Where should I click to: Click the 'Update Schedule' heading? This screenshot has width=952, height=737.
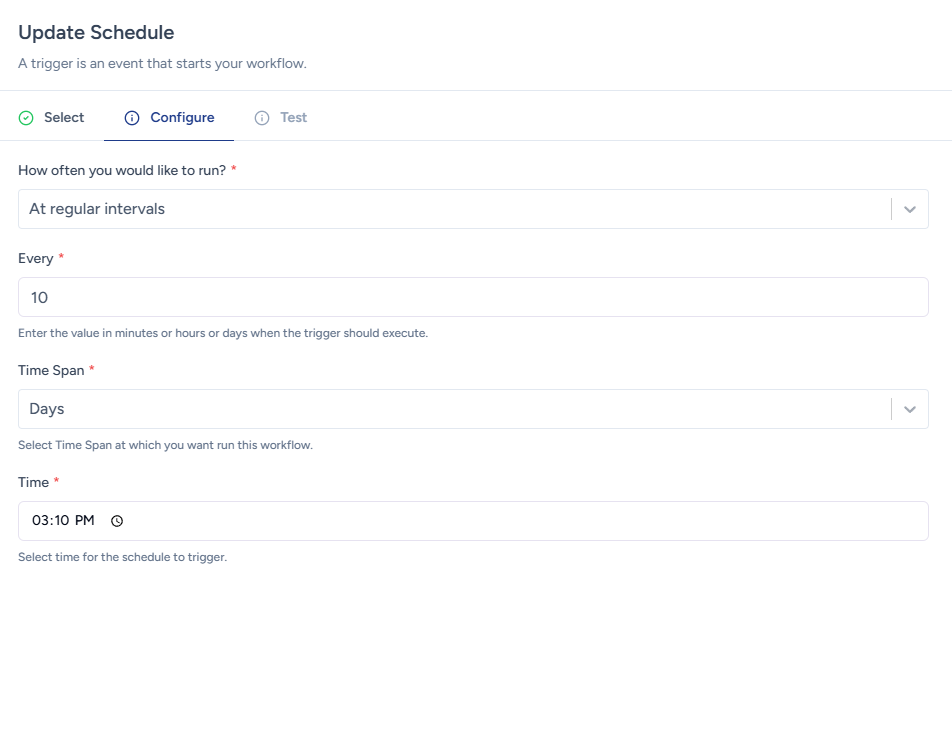96,33
